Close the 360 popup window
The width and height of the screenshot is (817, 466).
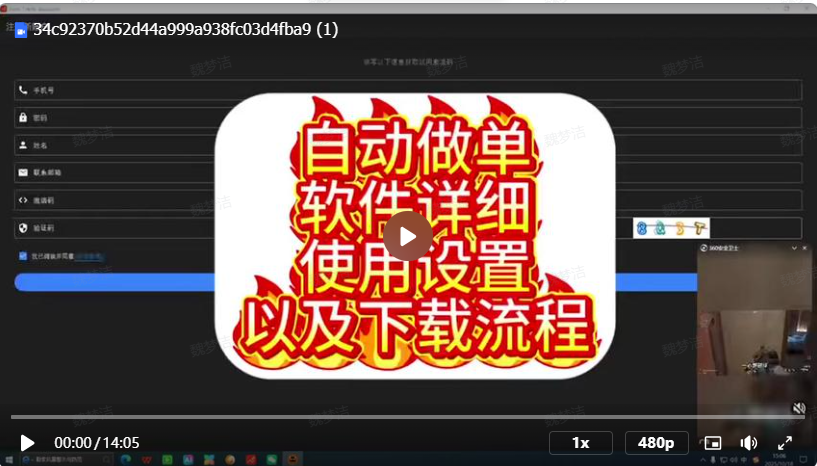(x=804, y=247)
